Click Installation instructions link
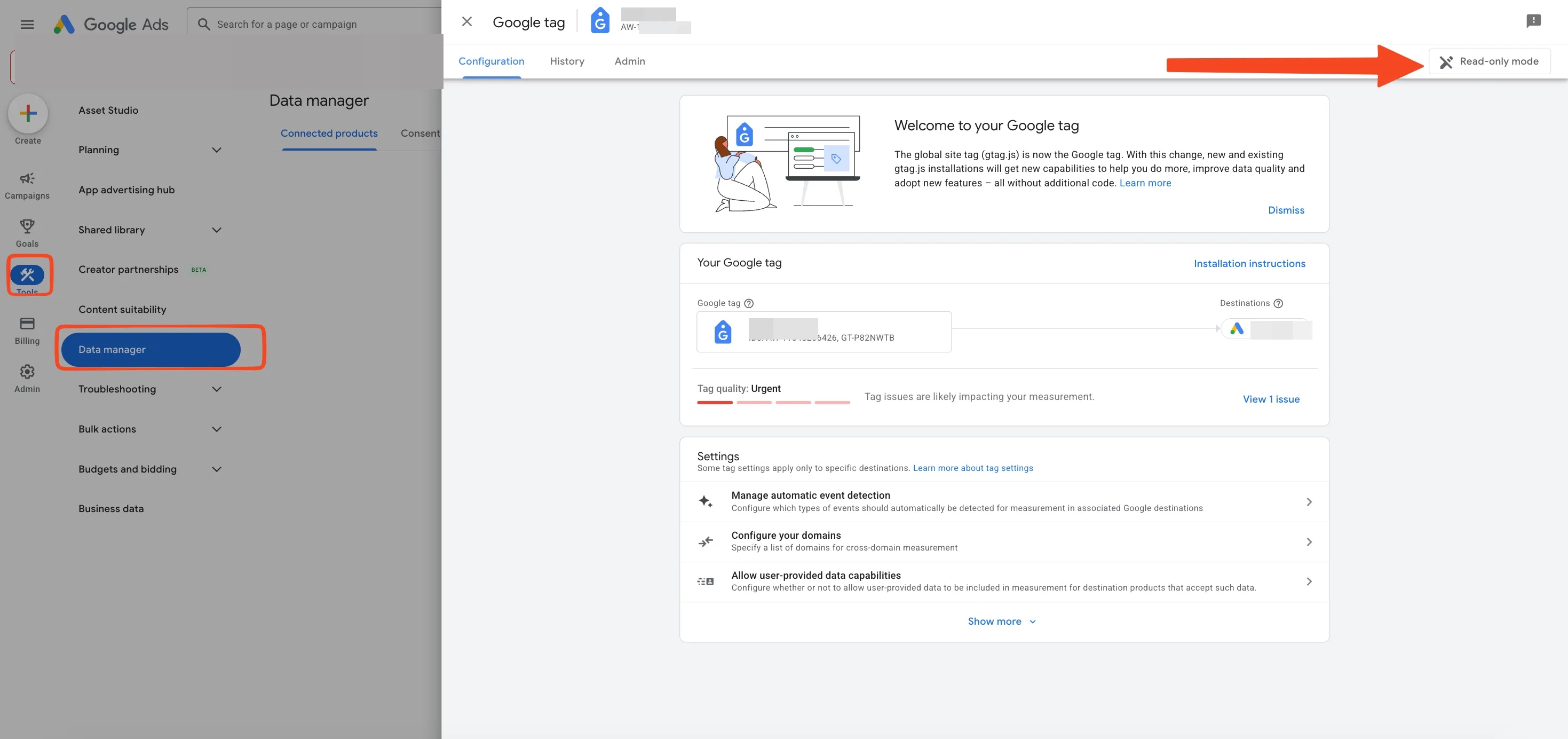Viewport: 1568px width, 739px height. click(1249, 264)
